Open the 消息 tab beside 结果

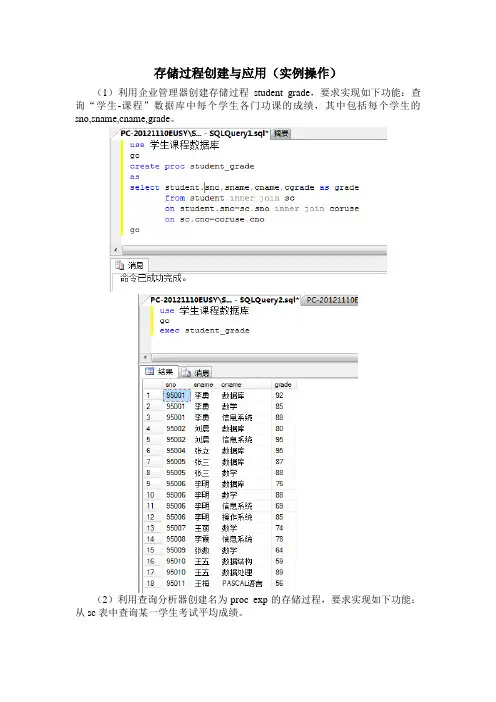(x=196, y=372)
